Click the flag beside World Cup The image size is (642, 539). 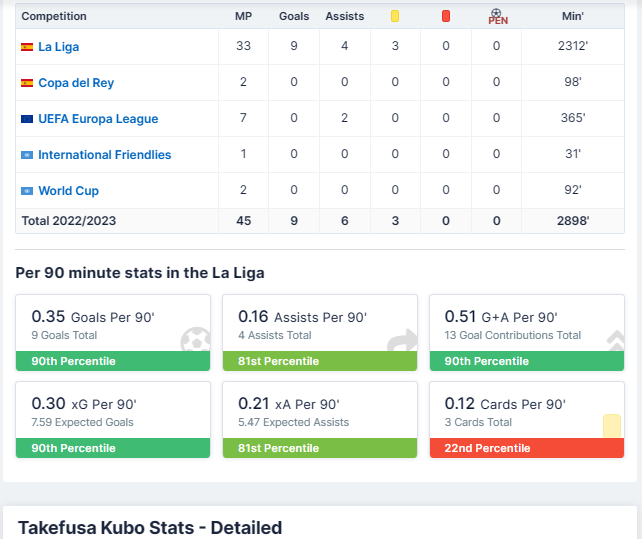(27, 191)
